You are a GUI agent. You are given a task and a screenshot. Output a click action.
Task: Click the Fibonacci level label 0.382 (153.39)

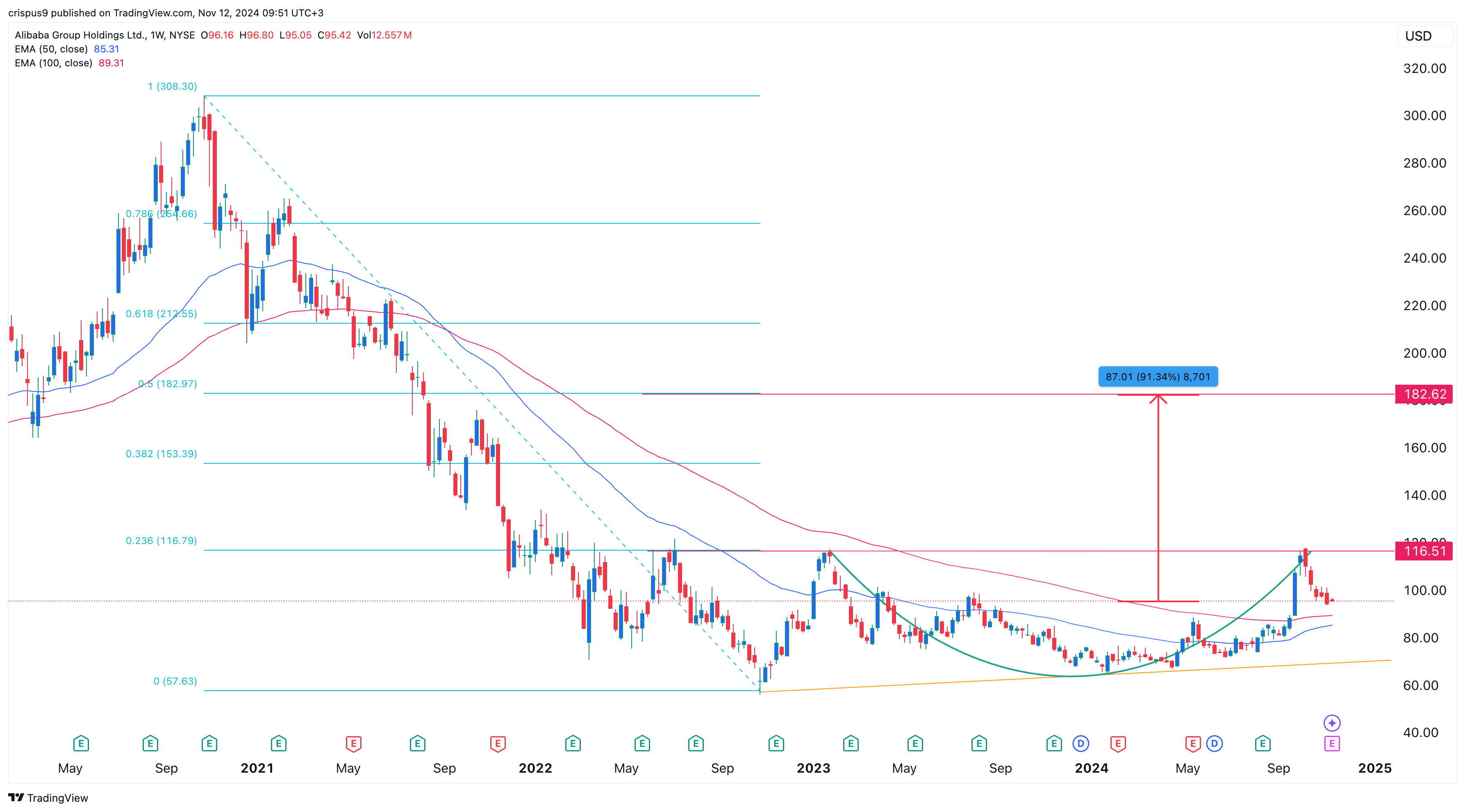click(161, 454)
